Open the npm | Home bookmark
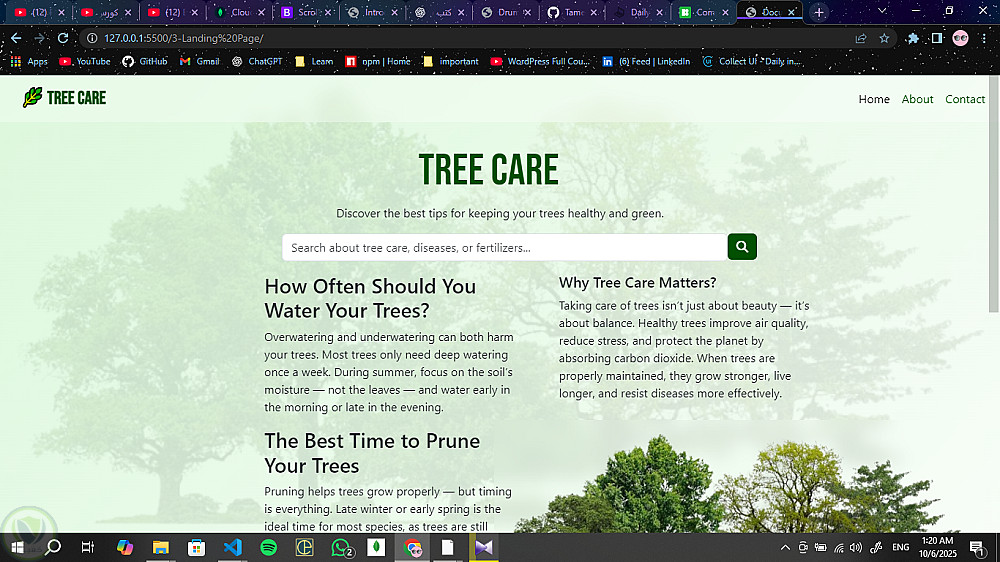The width and height of the screenshot is (1000, 562). 378,61
